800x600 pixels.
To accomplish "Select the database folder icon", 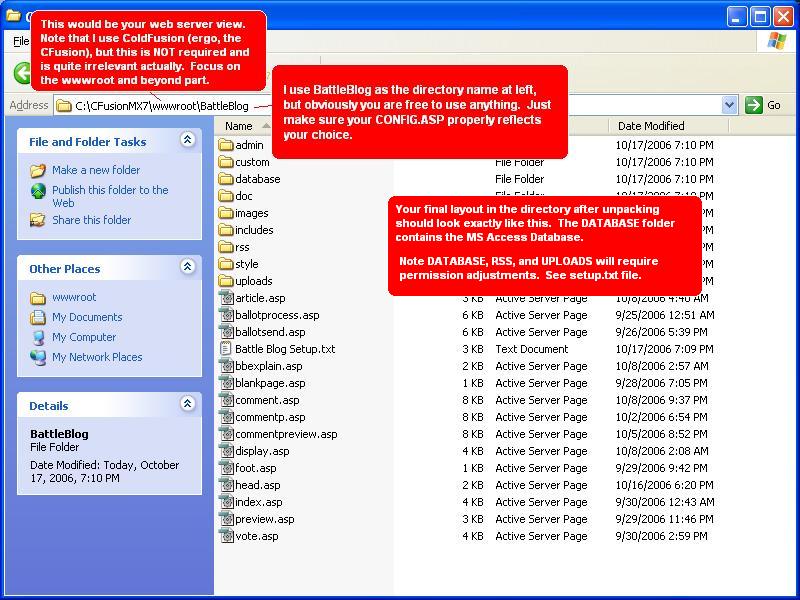I will (226, 179).
